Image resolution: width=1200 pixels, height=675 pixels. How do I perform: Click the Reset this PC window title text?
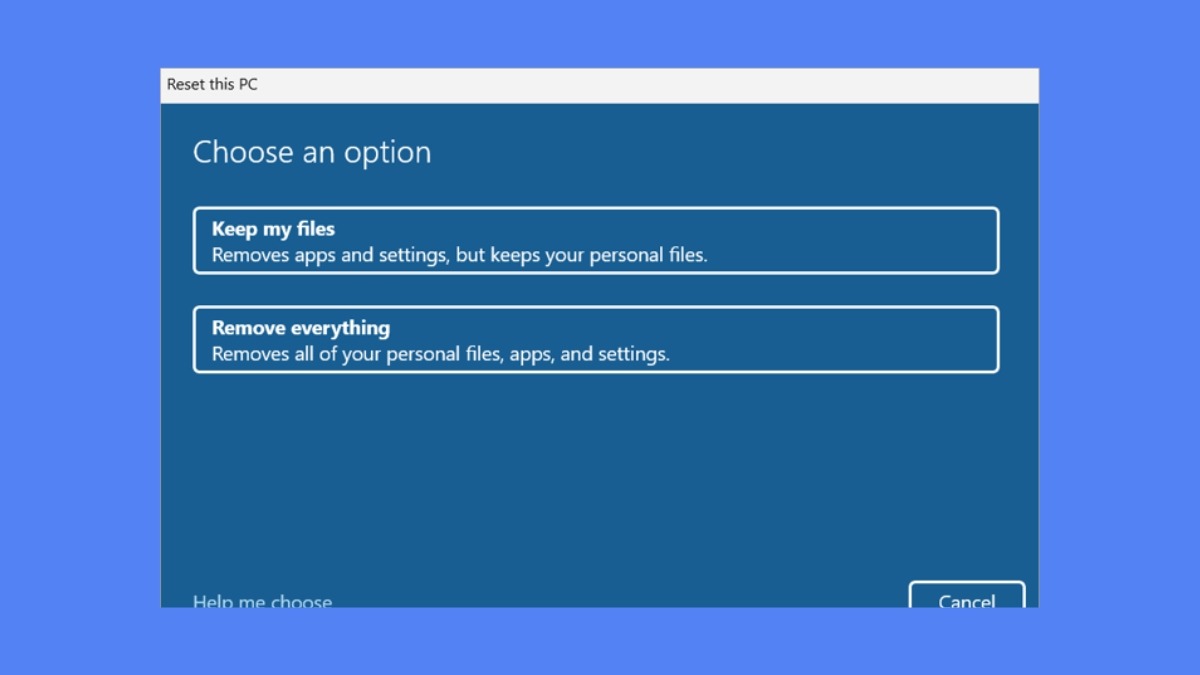pyautogui.click(x=212, y=85)
